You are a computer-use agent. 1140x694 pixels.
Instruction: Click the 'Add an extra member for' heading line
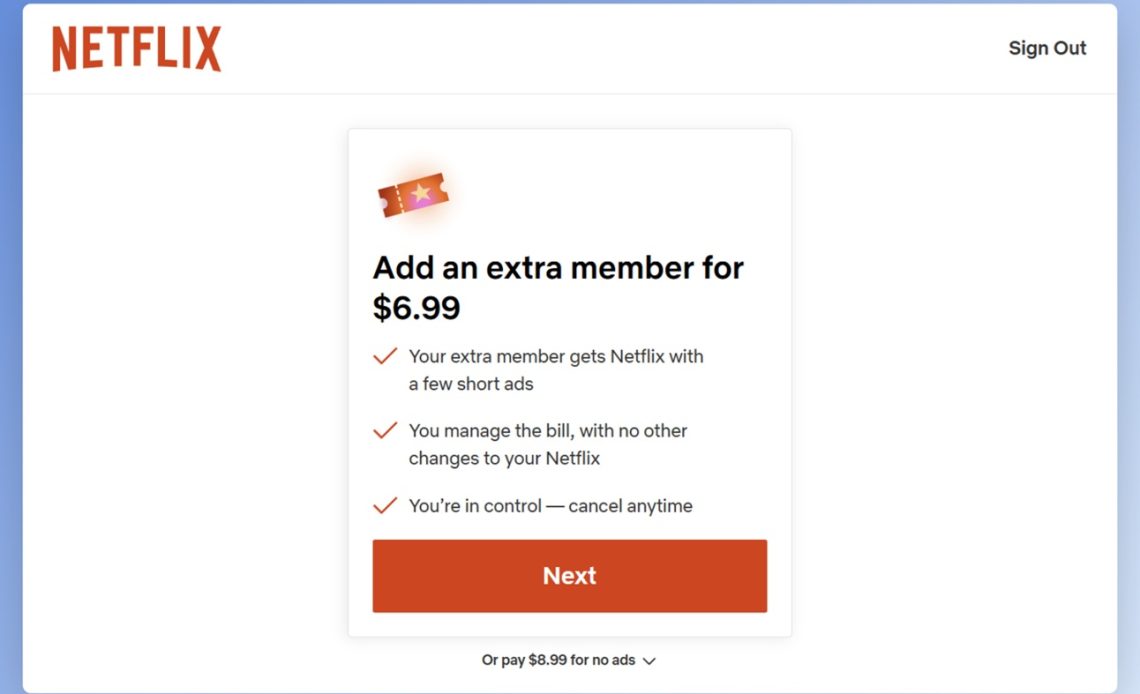click(x=558, y=268)
